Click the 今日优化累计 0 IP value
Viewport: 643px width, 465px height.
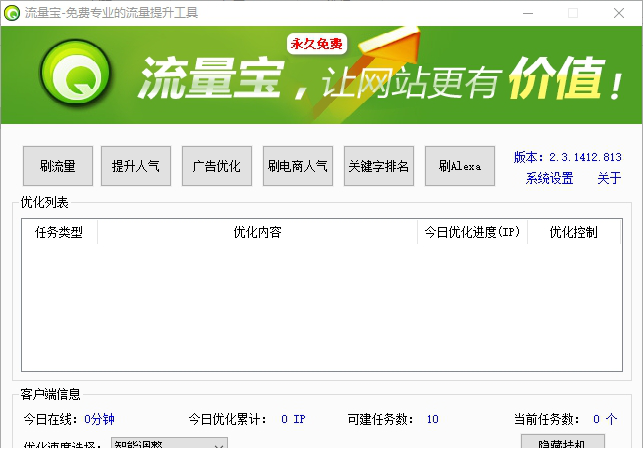pos(293,419)
